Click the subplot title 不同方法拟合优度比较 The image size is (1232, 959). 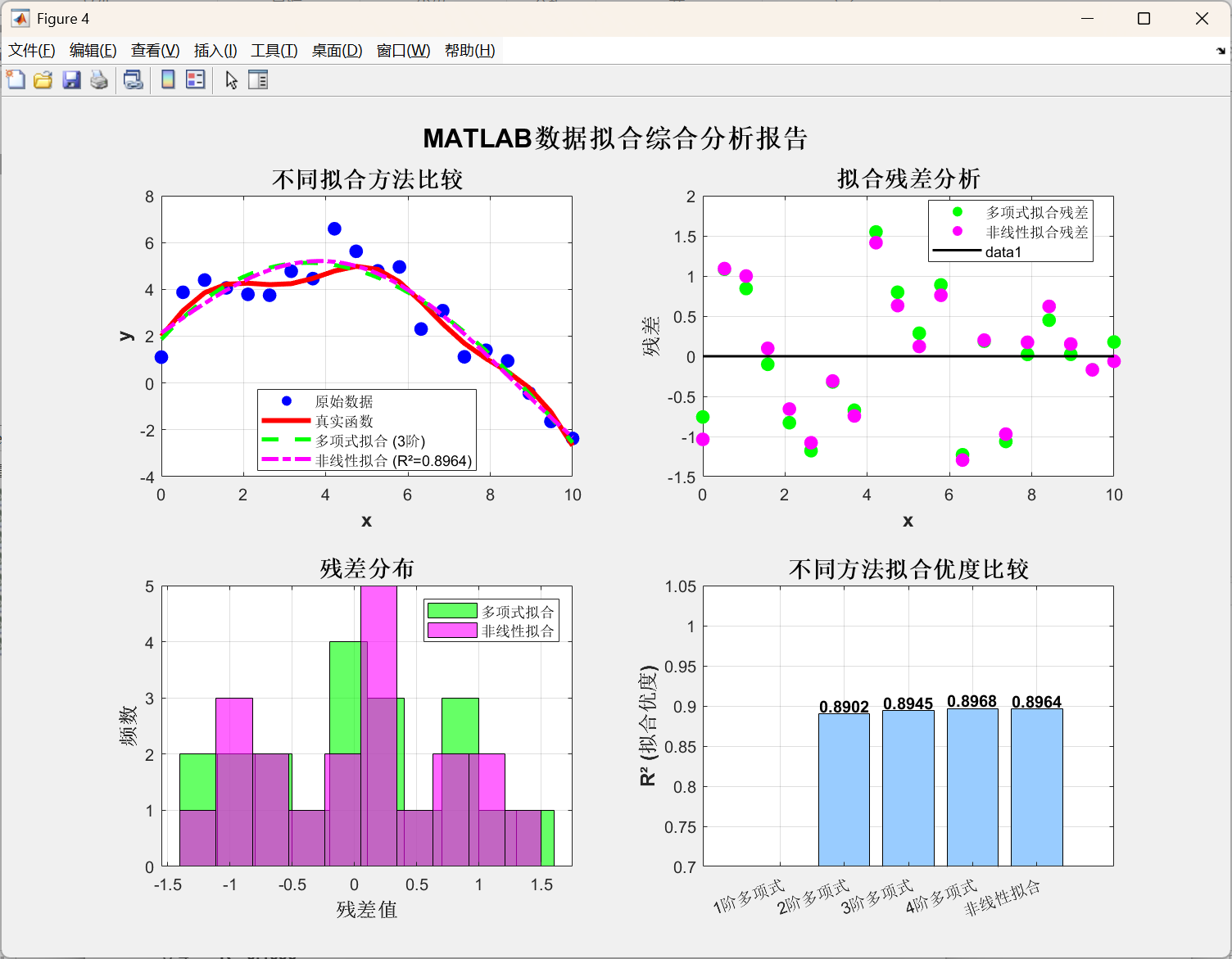(908, 569)
